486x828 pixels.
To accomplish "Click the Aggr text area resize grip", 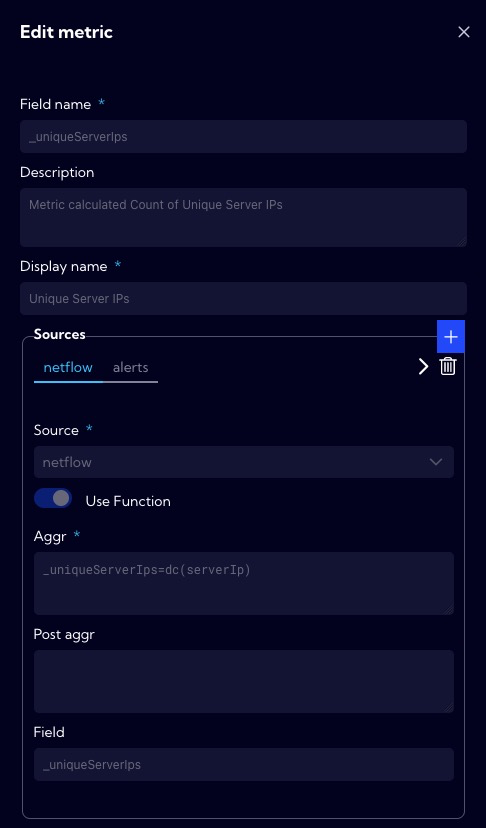I will (449, 610).
